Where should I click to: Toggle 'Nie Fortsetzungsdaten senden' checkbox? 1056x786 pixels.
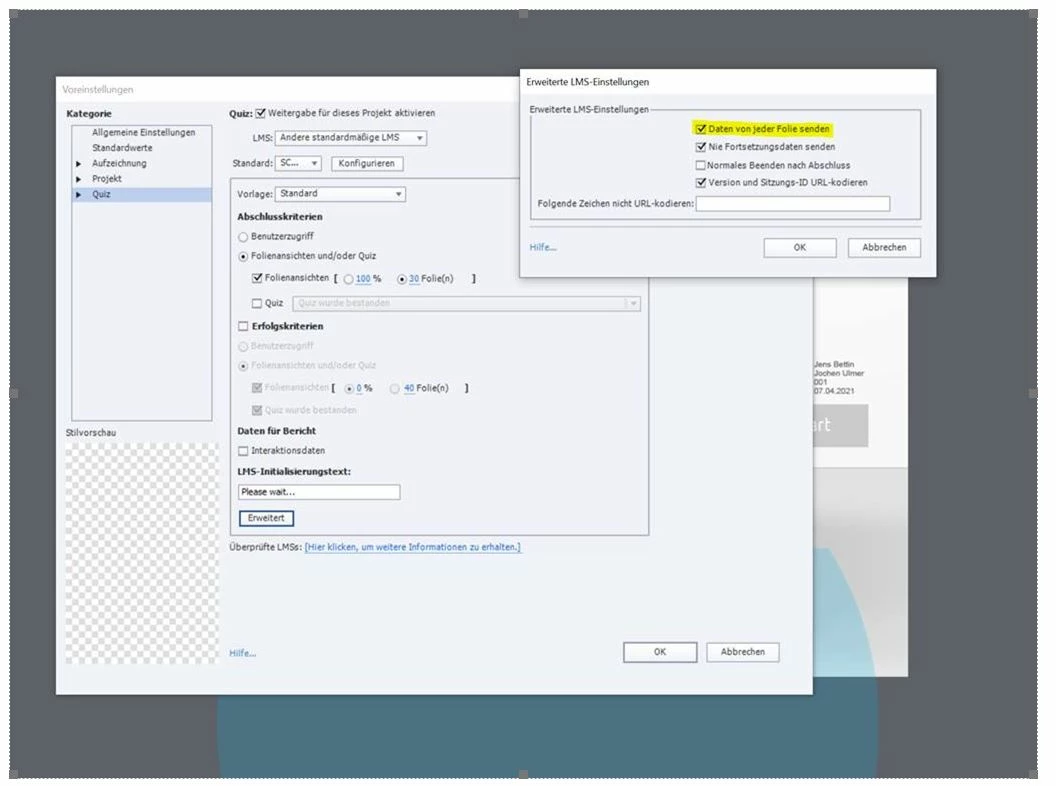pyautogui.click(x=700, y=147)
